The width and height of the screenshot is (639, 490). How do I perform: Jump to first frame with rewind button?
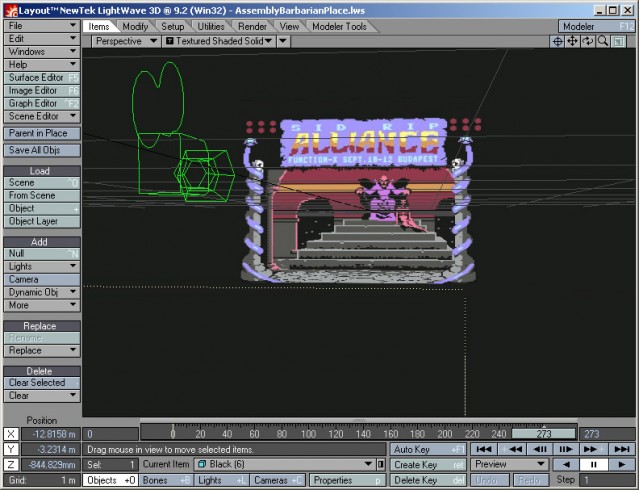(483, 449)
